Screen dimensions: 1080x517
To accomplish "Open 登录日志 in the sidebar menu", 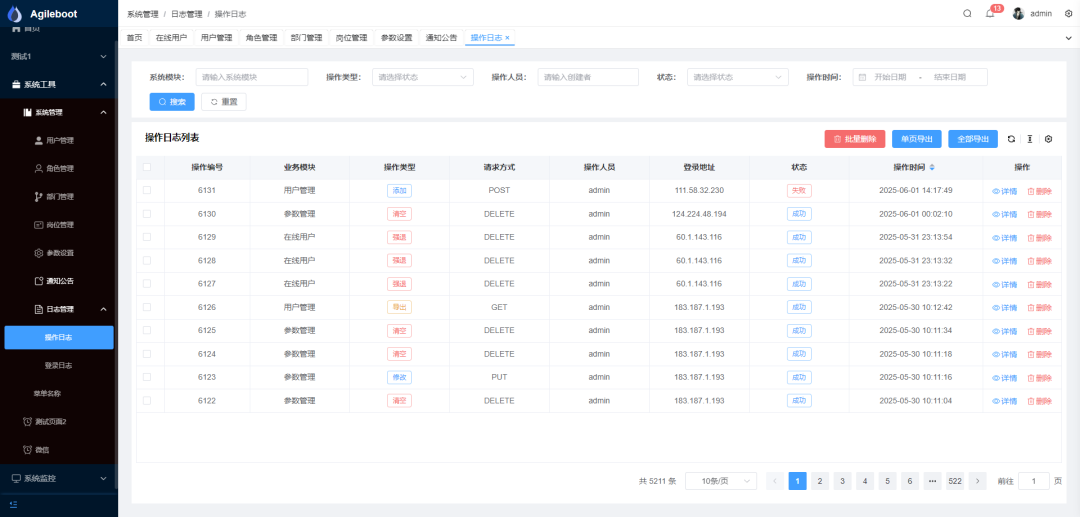I will tap(58, 365).
